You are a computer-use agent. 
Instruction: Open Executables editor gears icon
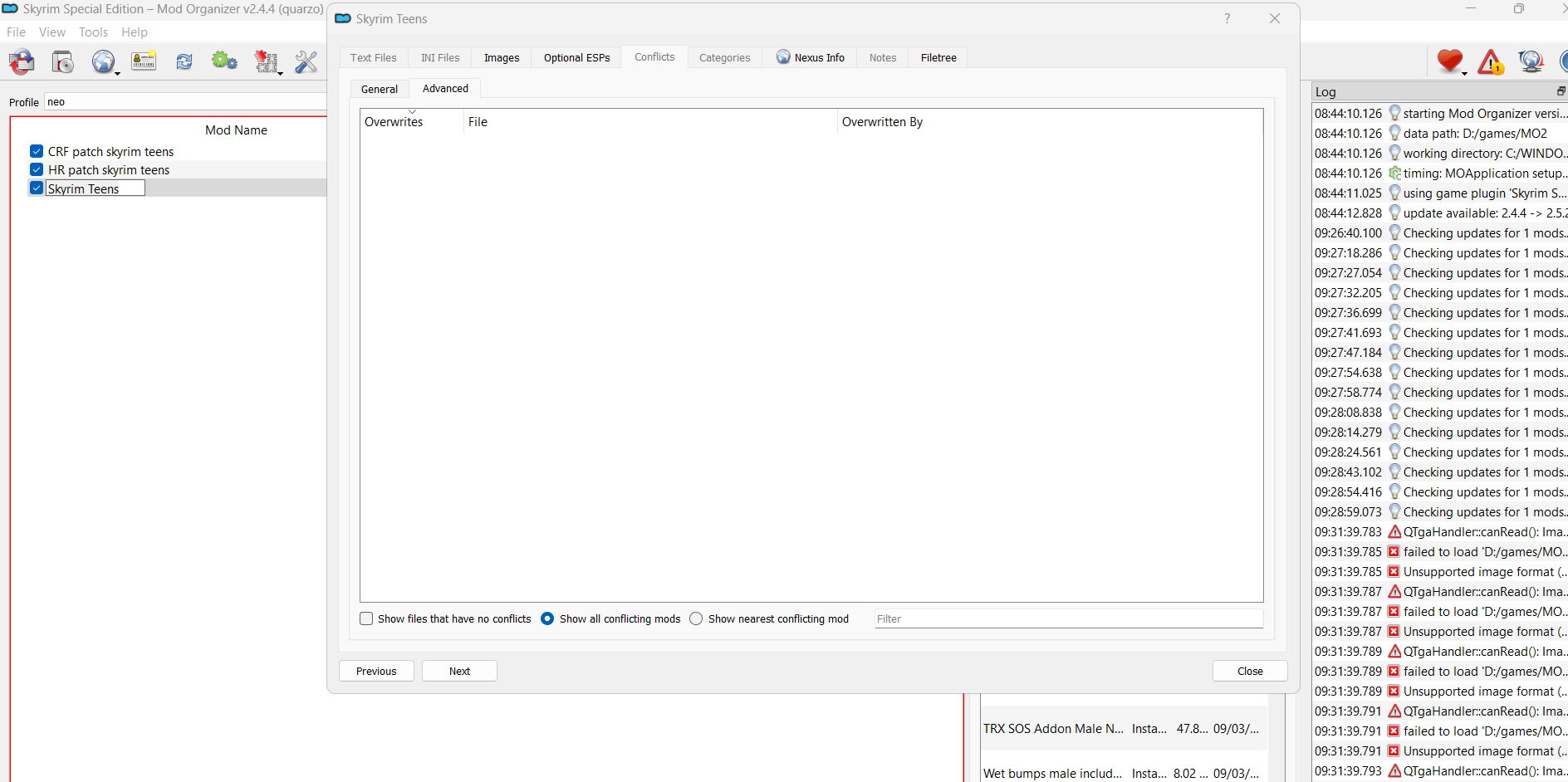pyautogui.click(x=224, y=61)
